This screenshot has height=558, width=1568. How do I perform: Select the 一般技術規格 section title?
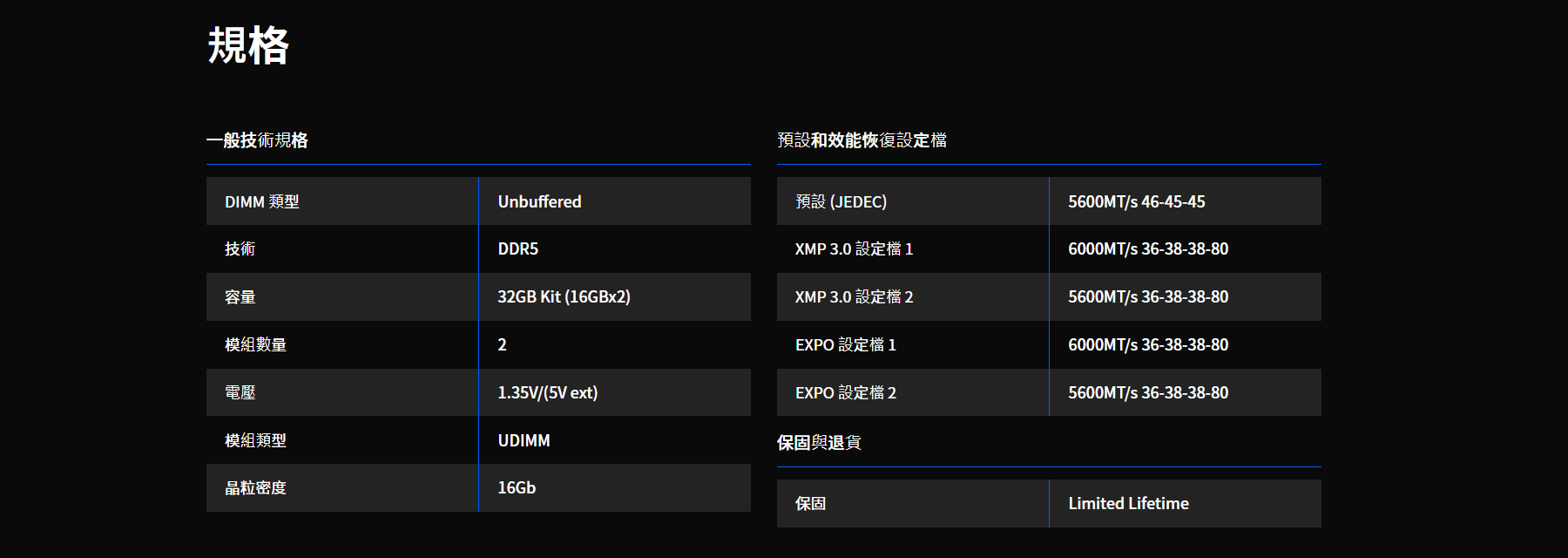[x=257, y=140]
